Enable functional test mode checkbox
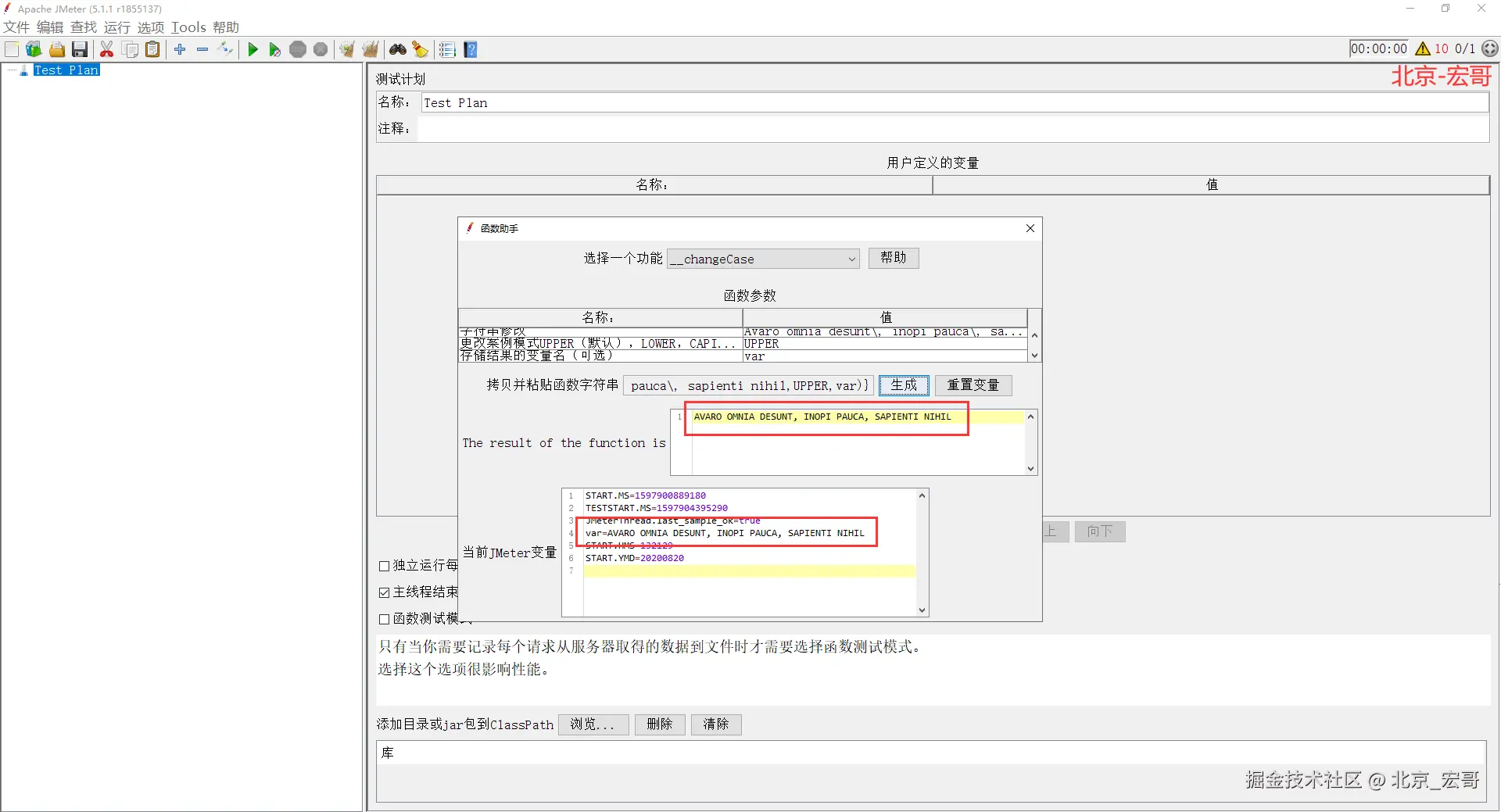1501x812 pixels. pyautogui.click(x=384, y=619)
